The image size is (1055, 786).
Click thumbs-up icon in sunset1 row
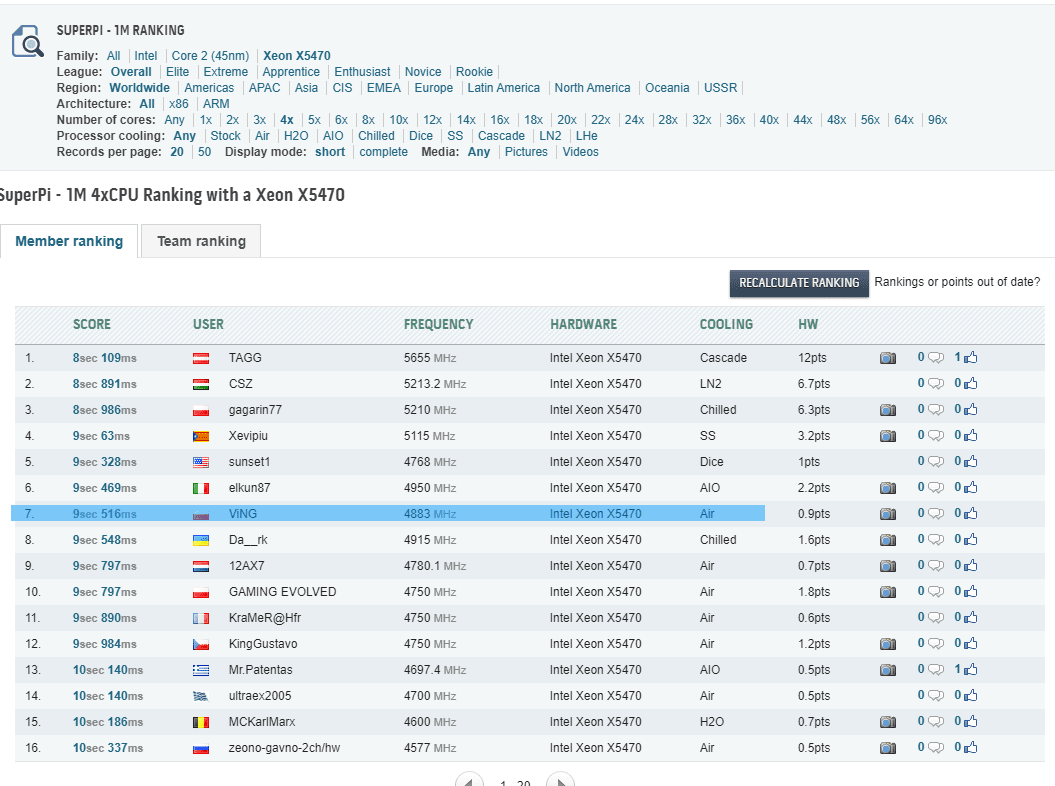970,462
